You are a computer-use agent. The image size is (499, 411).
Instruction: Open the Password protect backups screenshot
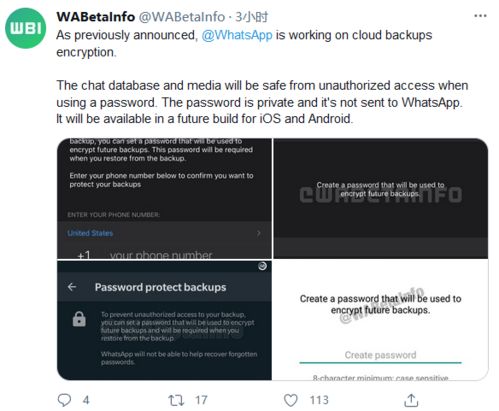[x=164, y=320]
